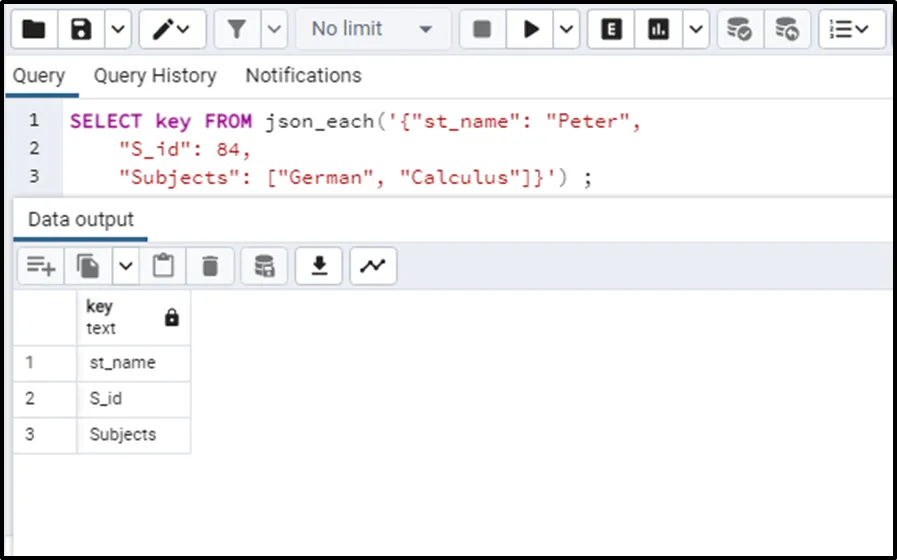Click the Add Row icon in Data output

(x=41, y=266)
